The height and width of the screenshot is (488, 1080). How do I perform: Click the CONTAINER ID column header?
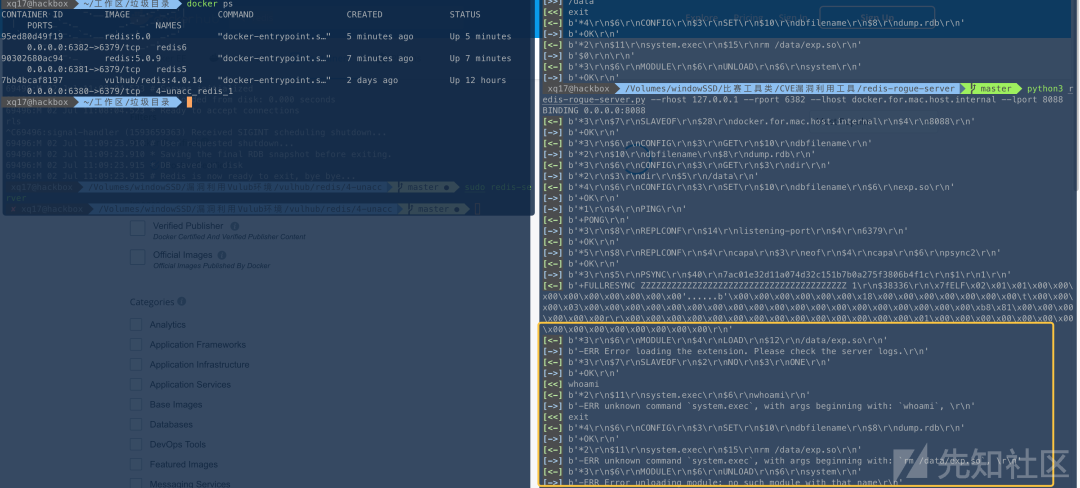(32, 14)
